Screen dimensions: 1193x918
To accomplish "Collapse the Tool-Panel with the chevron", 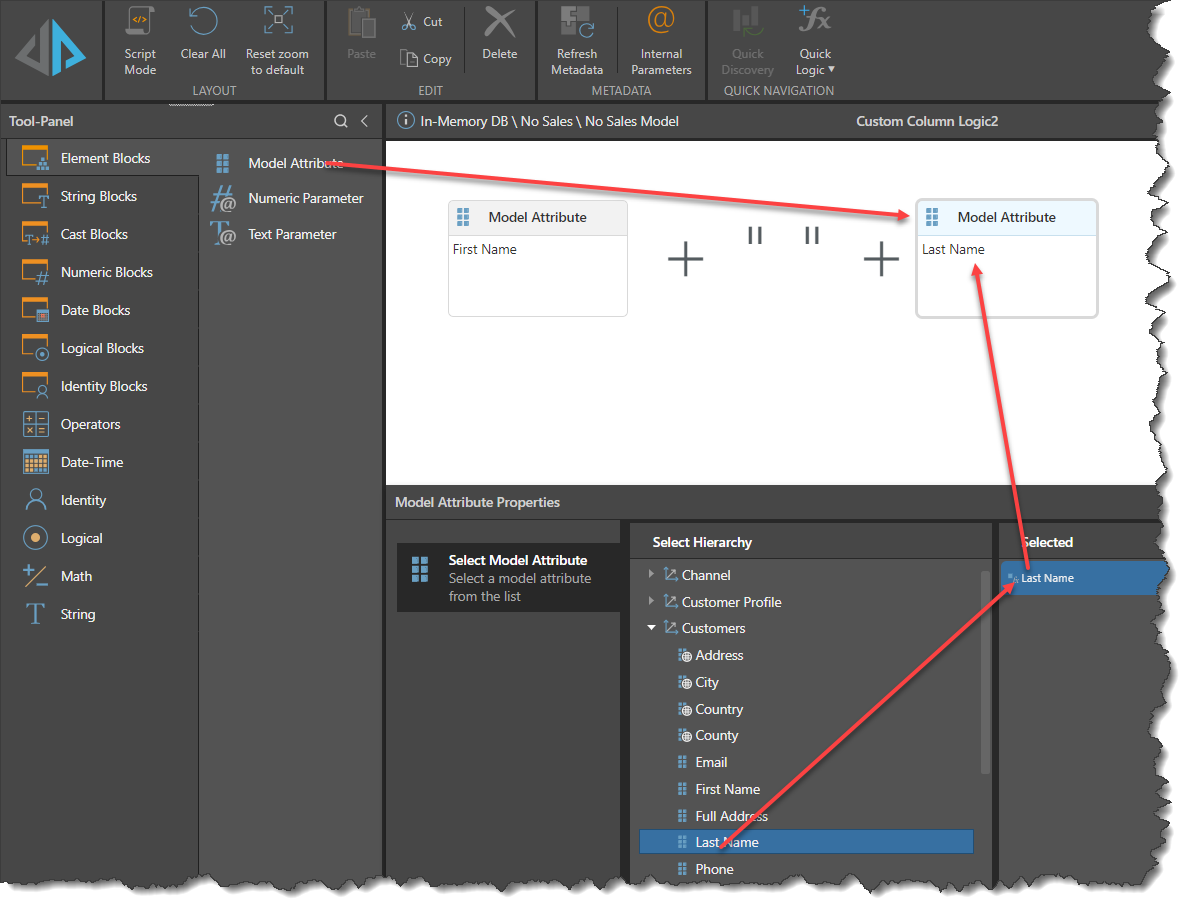I will coord(365,121).
